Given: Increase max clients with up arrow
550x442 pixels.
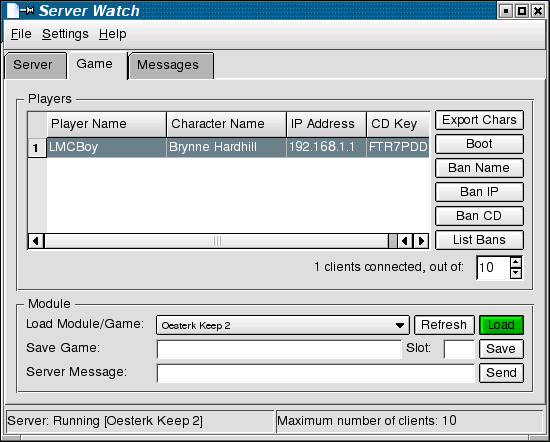Looking at the screenshot, I should coord(516,262).
